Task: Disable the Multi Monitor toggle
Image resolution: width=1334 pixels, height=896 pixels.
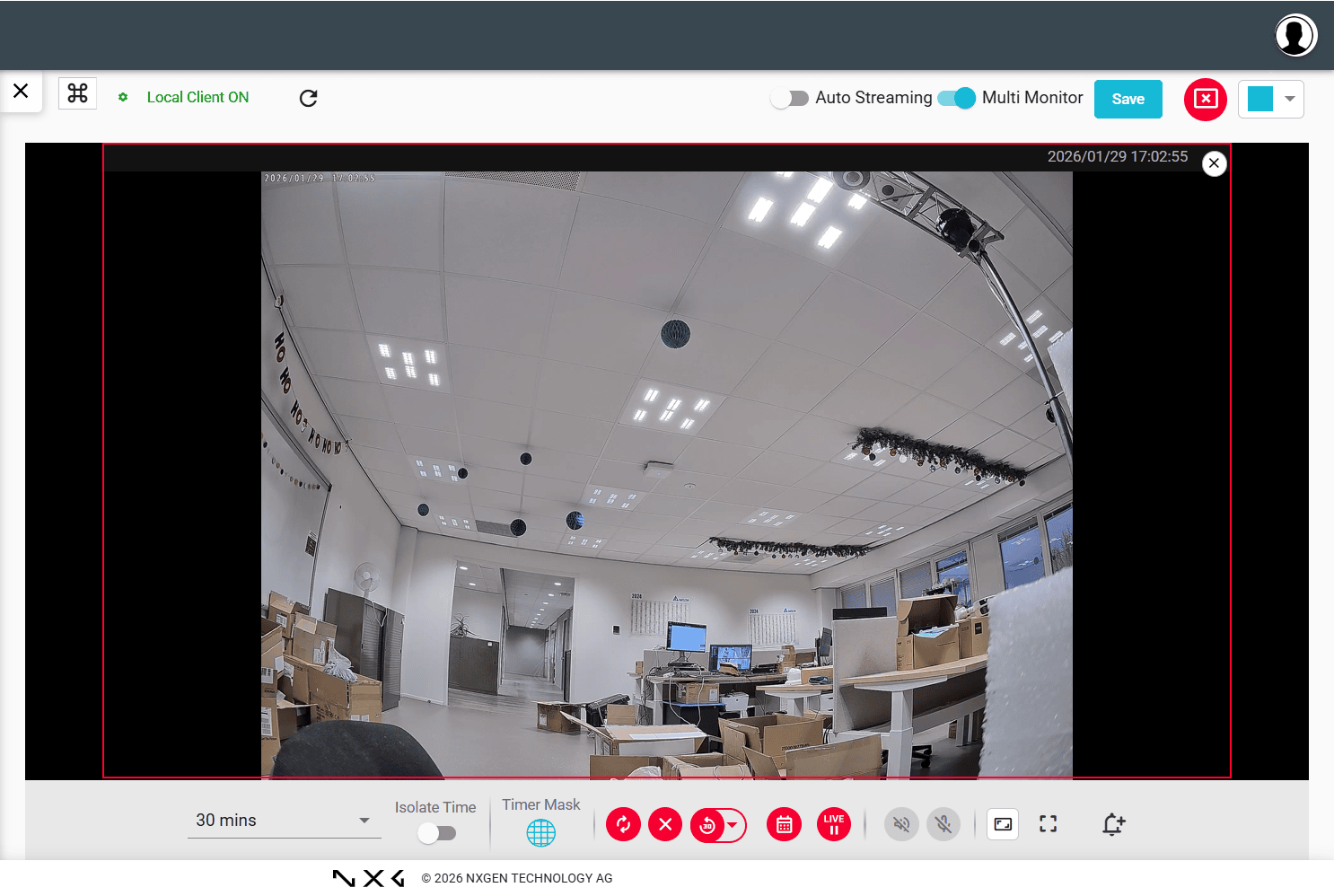Action: [957, 98]
